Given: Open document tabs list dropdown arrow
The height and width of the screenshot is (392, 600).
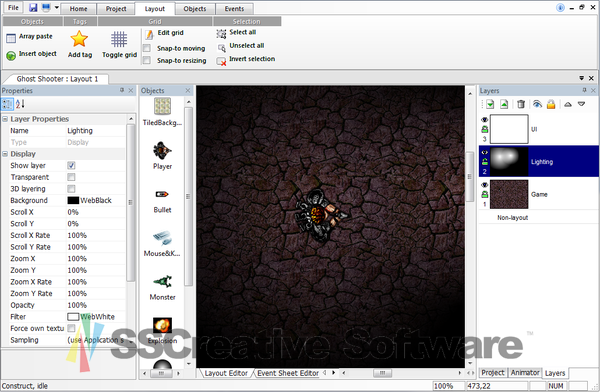Looking at the screenshot, I should 581,78.
